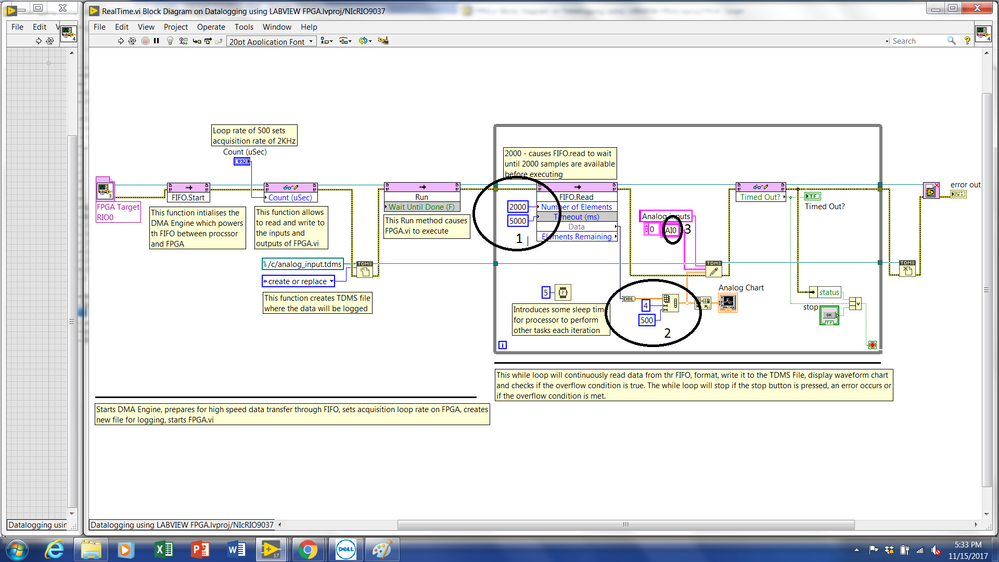Image resolution: width=999 pixels, height=562 pixels.
Task: Click the compound Or function
Action: (855, 303)
